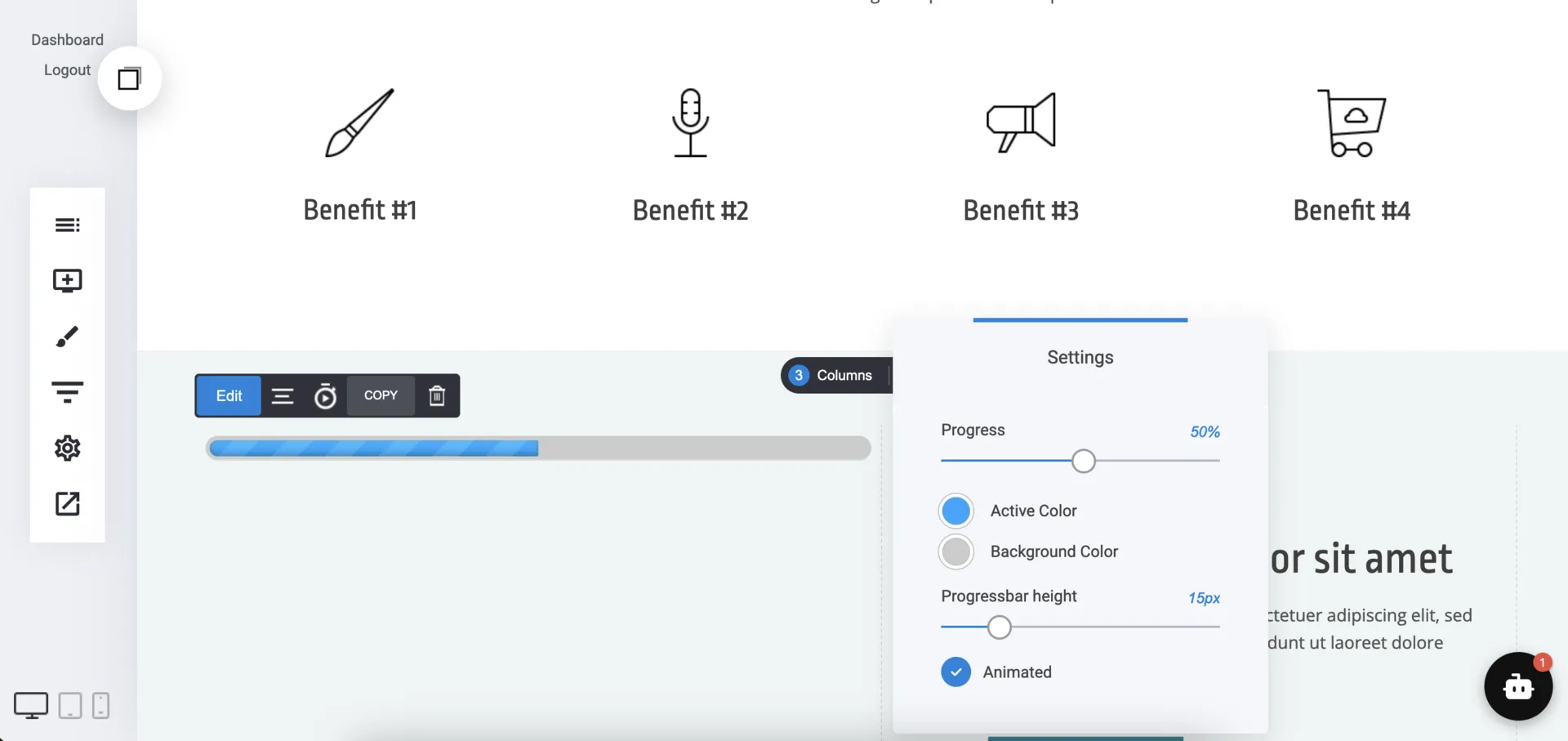Click the Progress slider handle

[1083, 461]
